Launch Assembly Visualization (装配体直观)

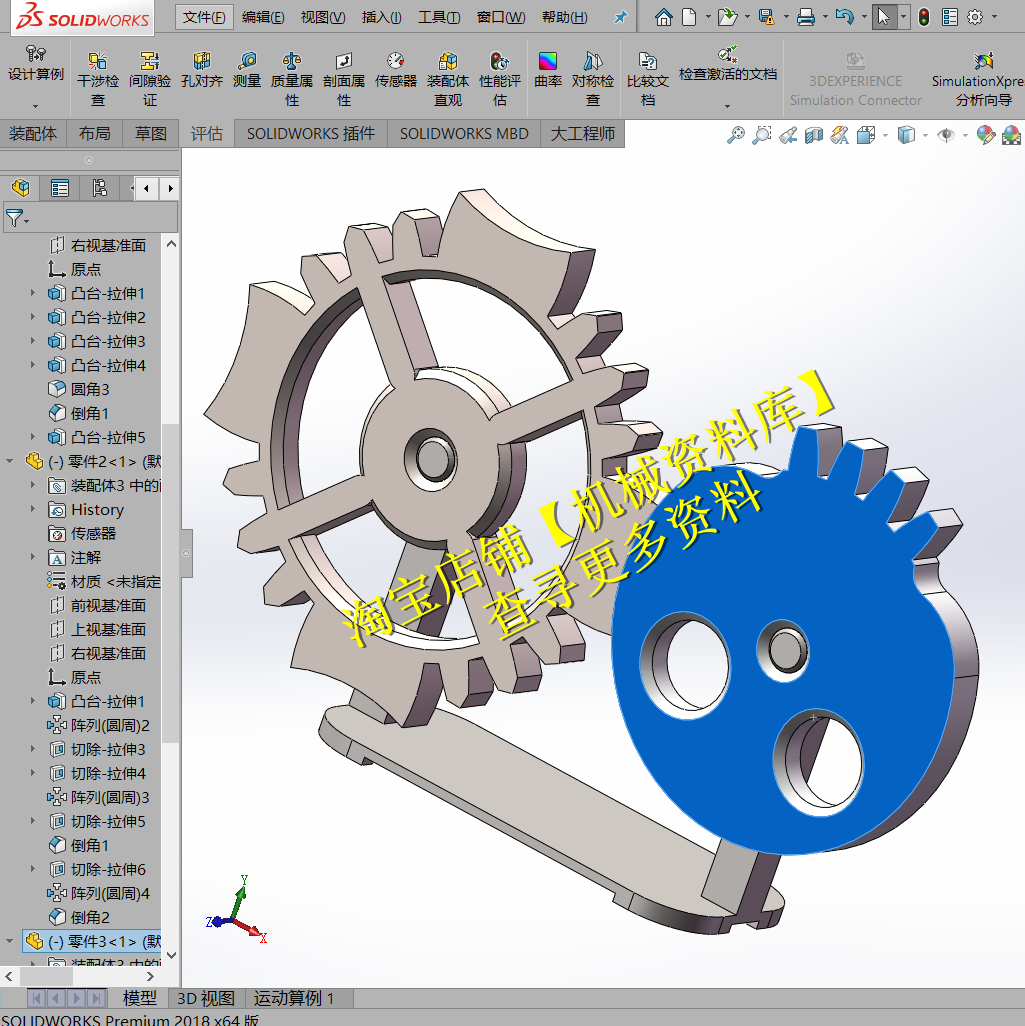click(x=448, y=80)
